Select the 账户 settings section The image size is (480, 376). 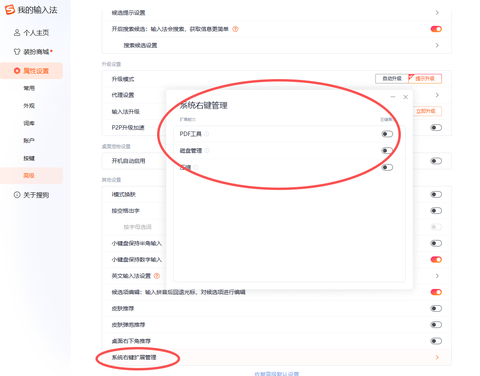coord(29,141)
